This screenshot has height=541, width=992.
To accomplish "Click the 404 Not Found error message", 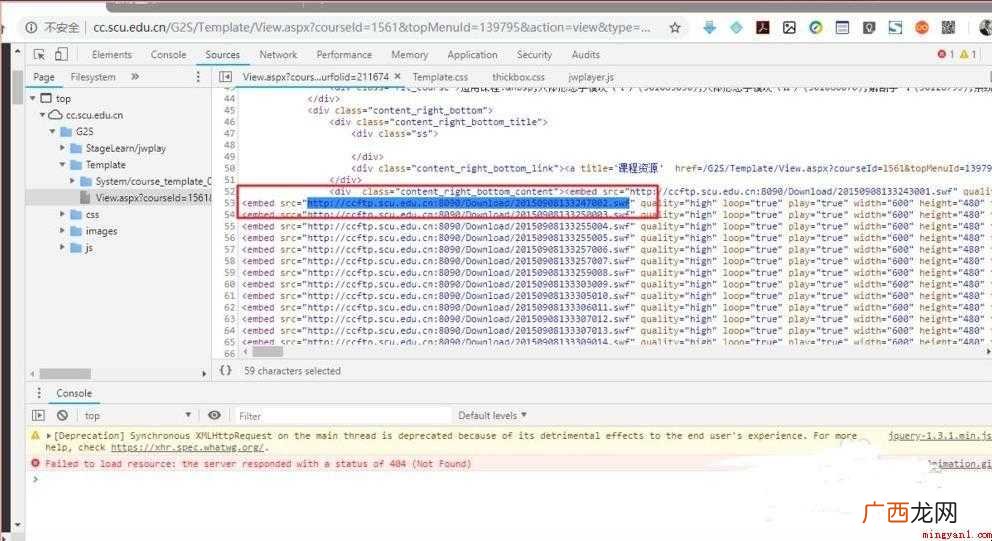I will [258, 464].
